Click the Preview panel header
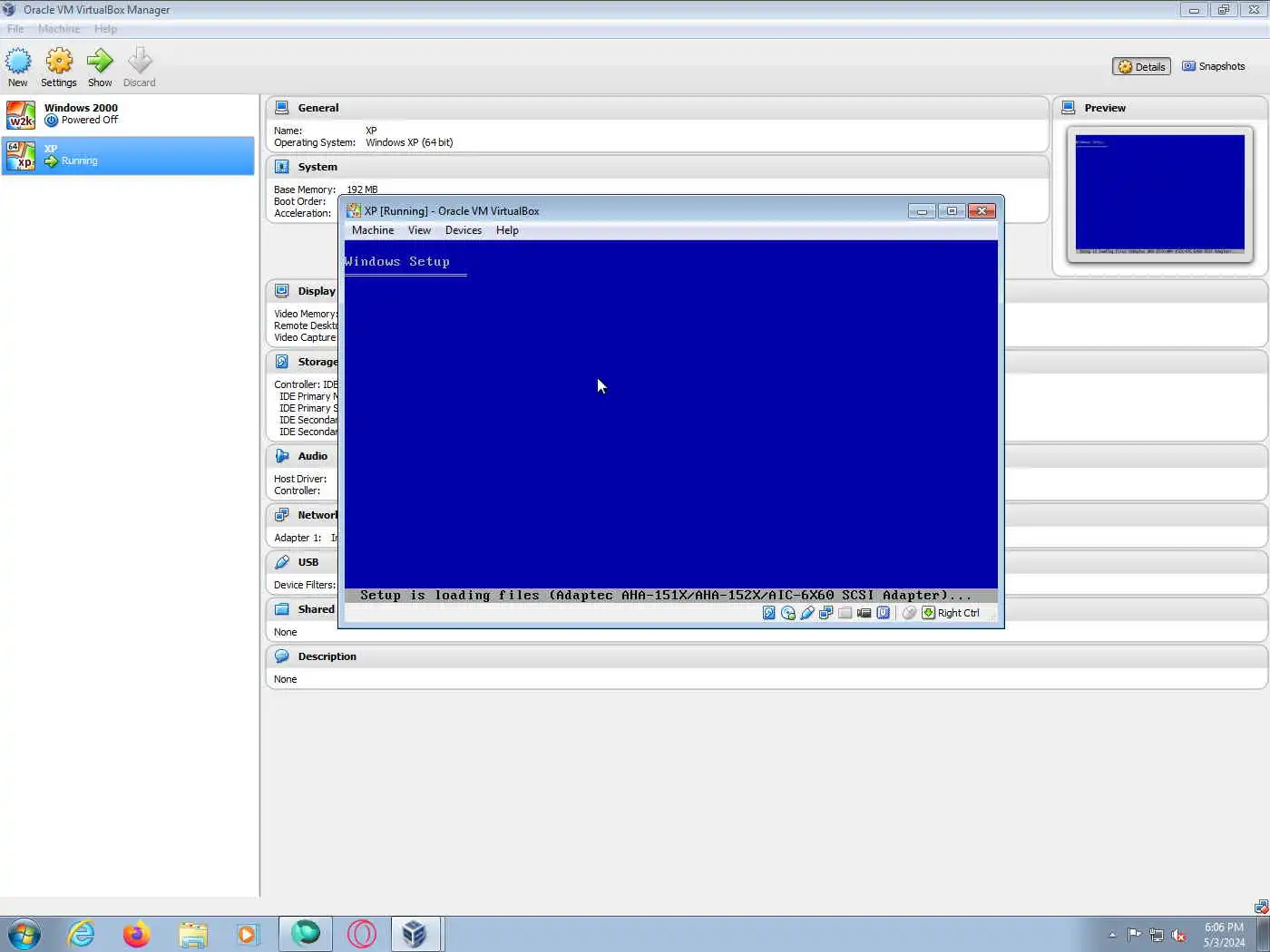This screenshot has width=1270, height=952. click(x=1159, y=108)
